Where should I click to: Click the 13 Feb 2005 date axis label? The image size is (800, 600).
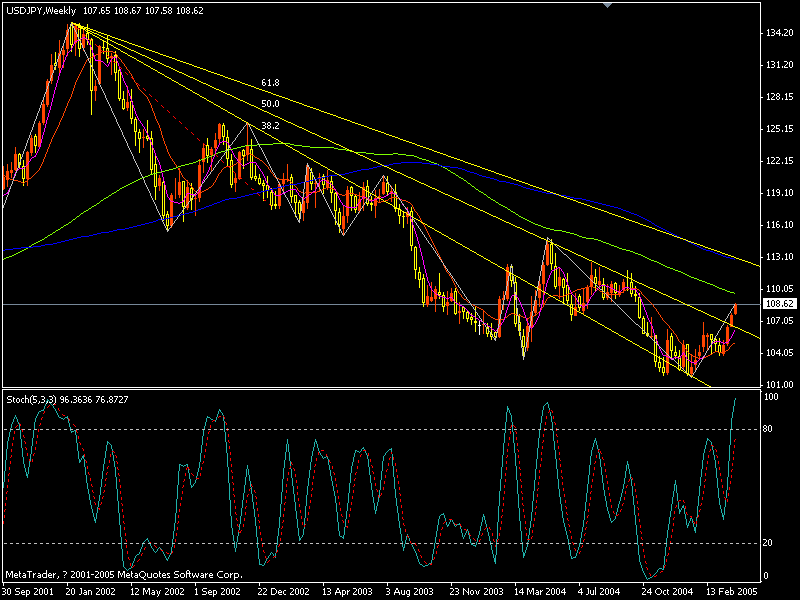(x=731, y=589)
